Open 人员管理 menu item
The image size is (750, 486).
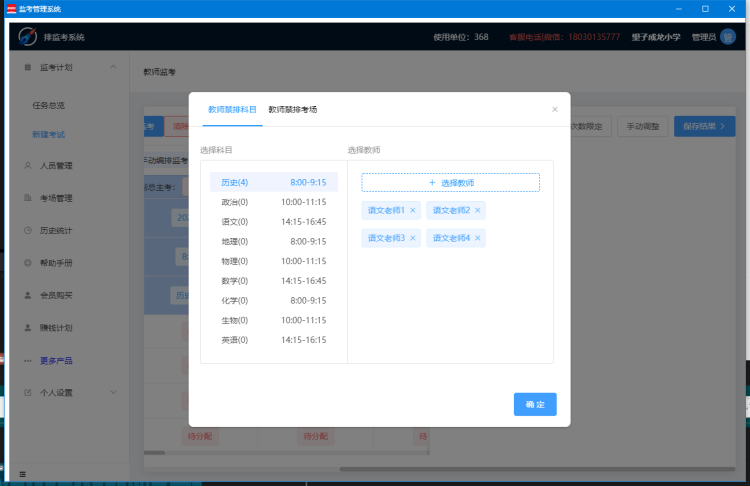pyautogui.click(x=56, y=166)
